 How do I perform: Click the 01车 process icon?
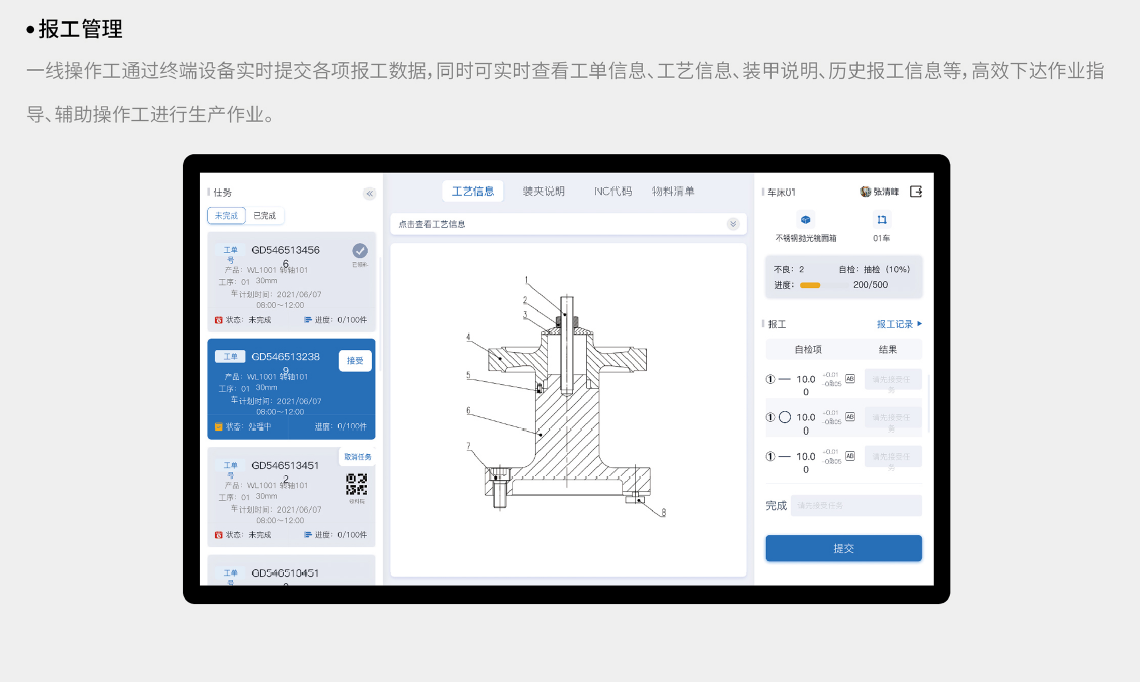(x=881, y=220)
